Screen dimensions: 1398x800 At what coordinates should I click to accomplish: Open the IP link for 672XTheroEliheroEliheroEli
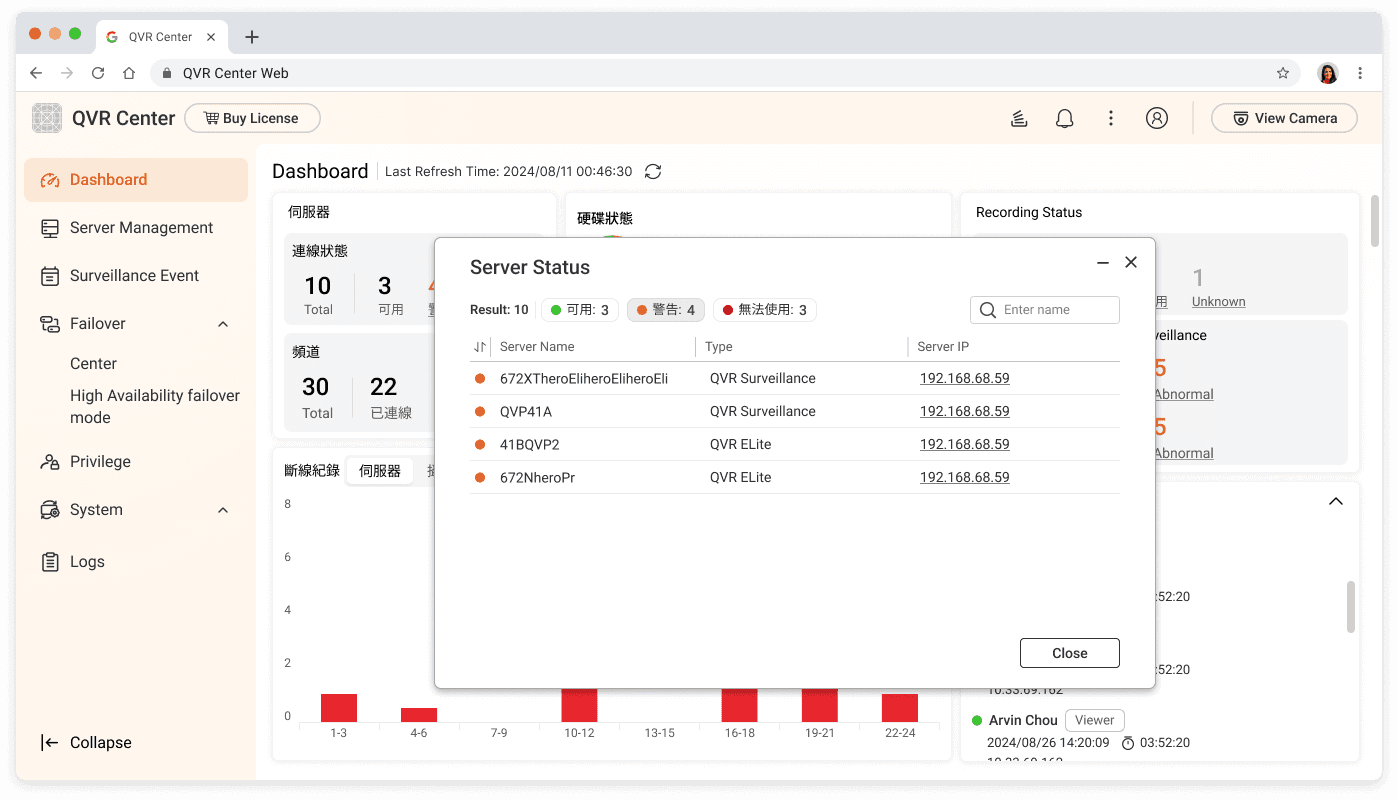point(965,379)
